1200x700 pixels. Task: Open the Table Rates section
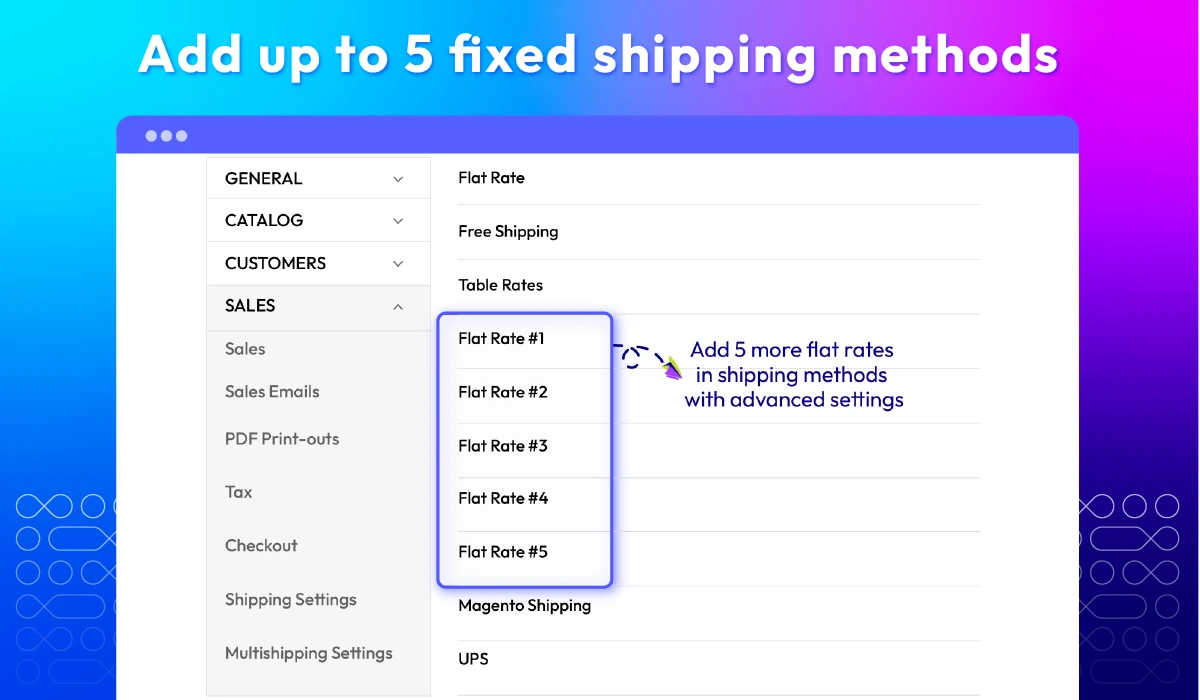click(x=500, y=285)
